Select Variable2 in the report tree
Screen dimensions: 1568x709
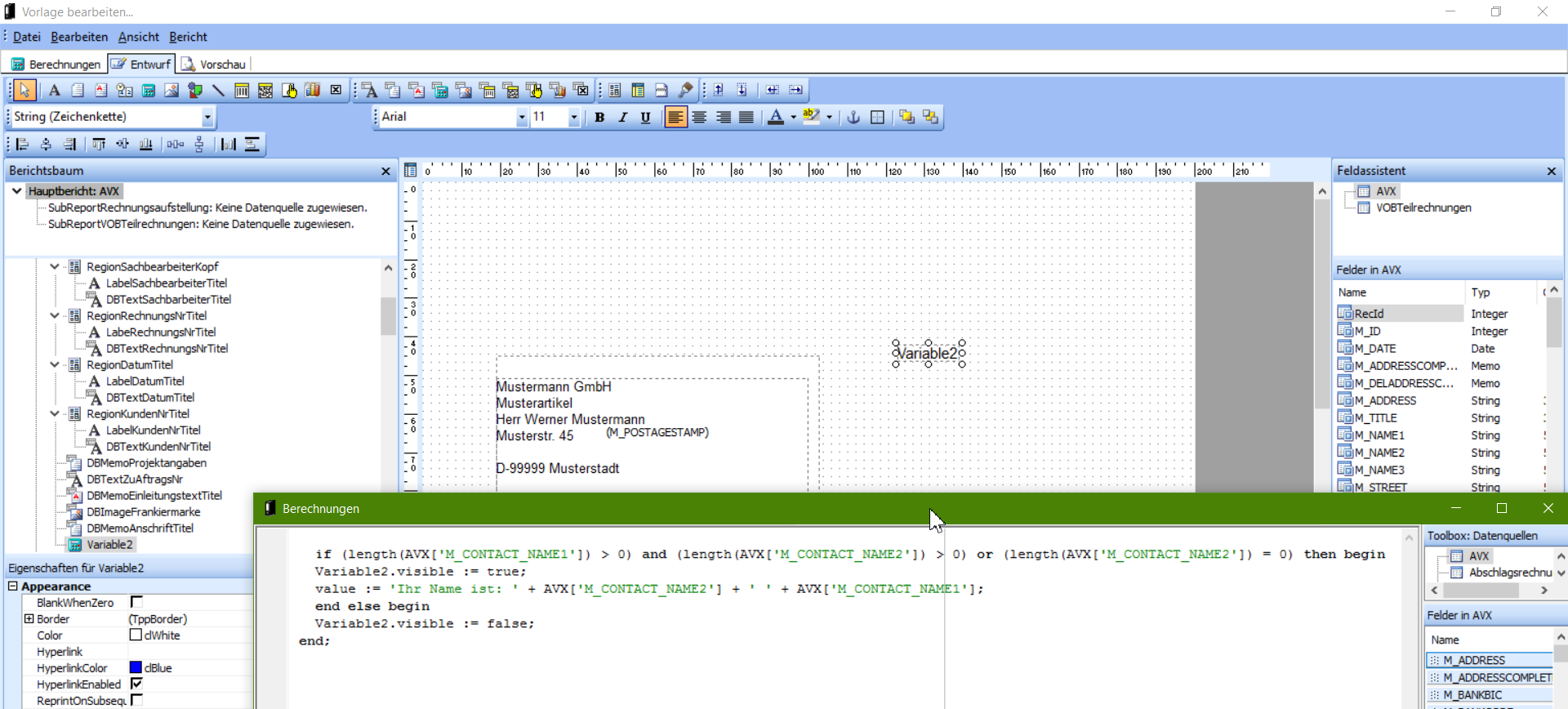coord(109,544)
